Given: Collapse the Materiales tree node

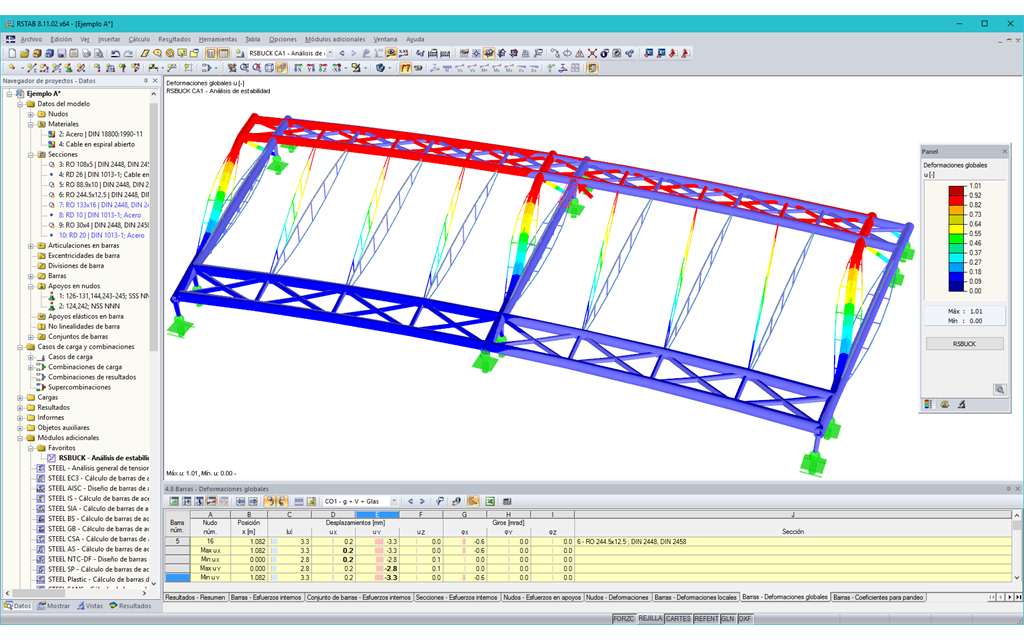Looking at the screenshot, I should (31, 124).
